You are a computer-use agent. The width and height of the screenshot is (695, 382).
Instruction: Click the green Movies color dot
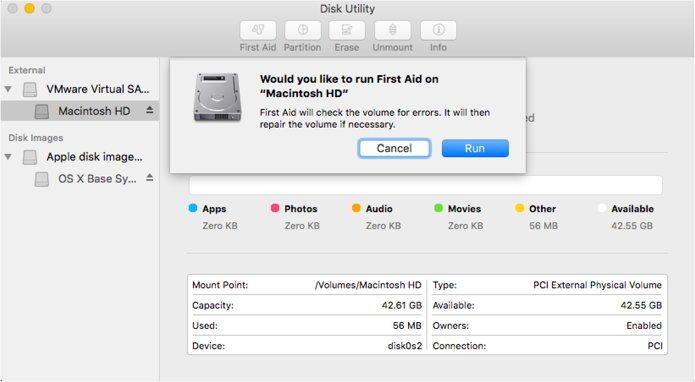click(438, 208)
